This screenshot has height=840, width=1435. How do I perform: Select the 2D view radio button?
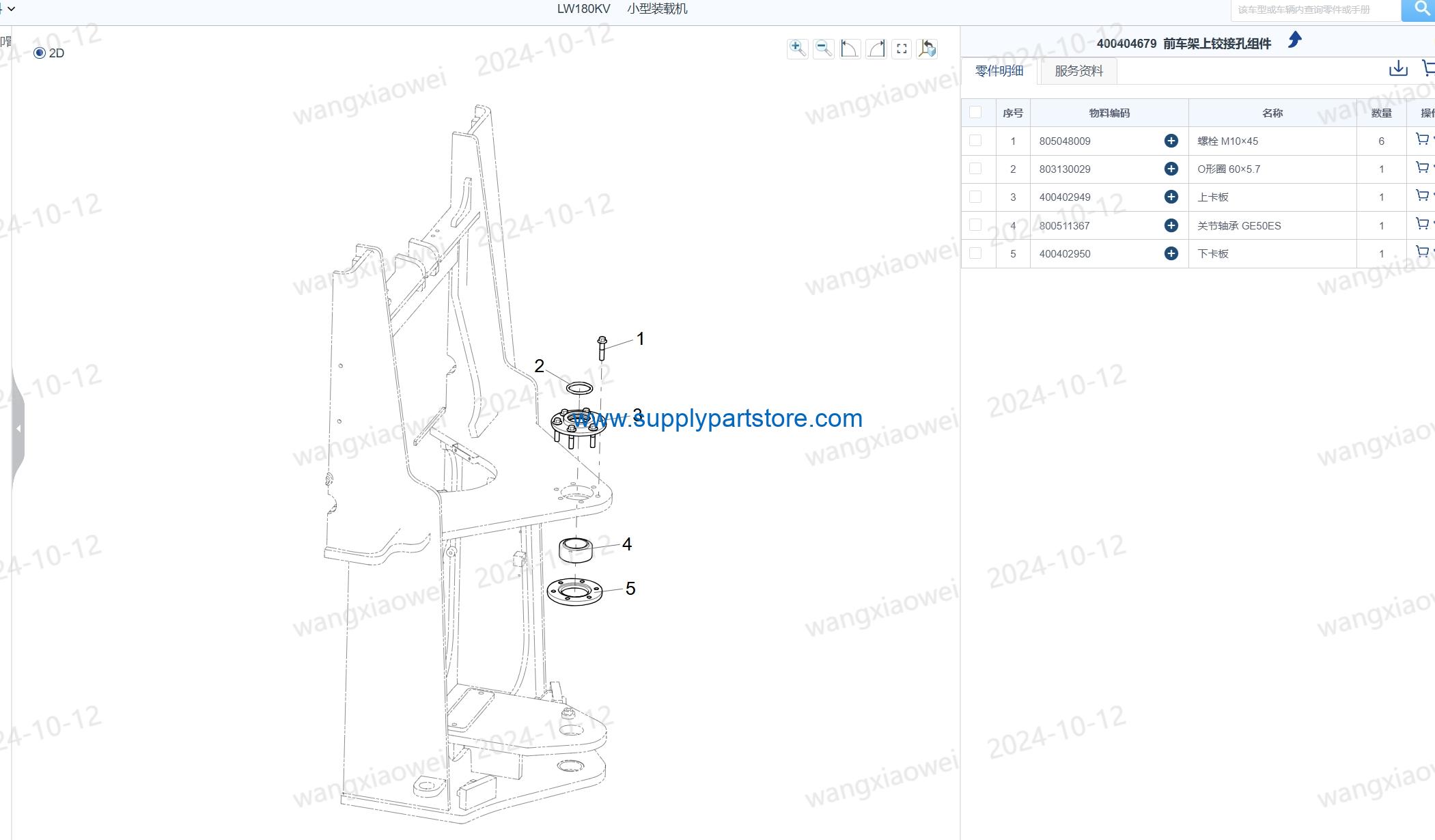click(x=40, y=53)
